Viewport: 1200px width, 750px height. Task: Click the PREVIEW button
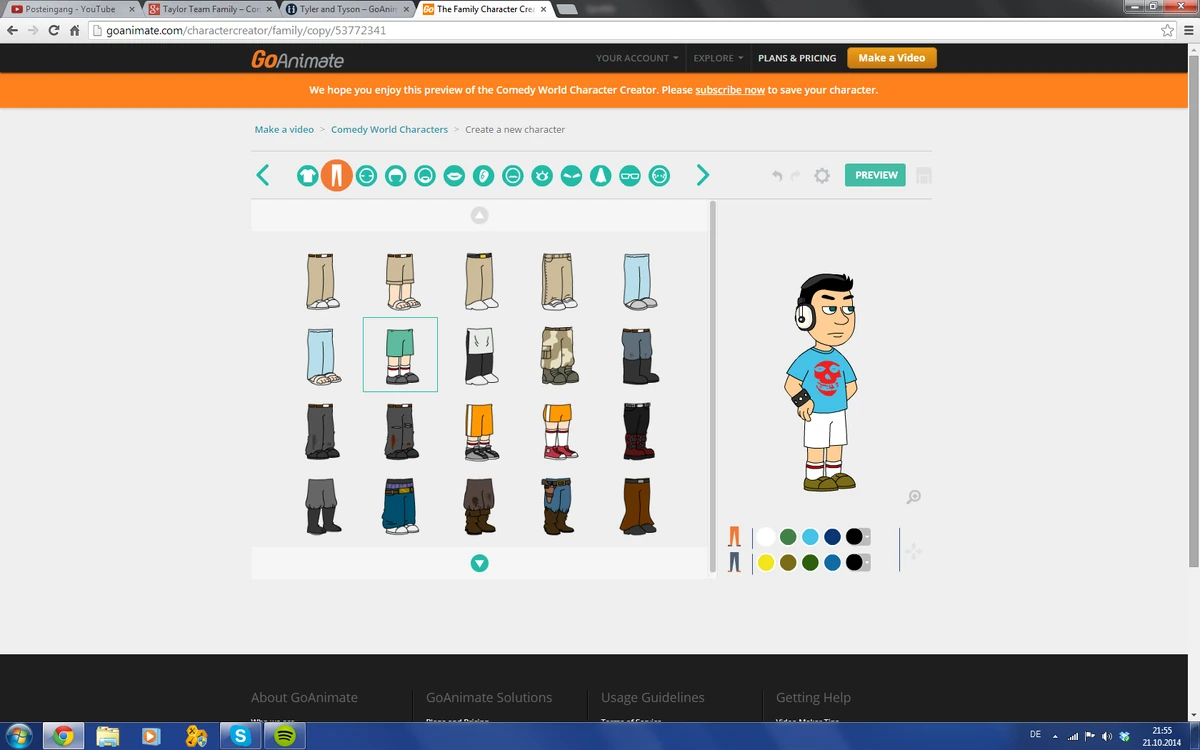tap(874, 175)
